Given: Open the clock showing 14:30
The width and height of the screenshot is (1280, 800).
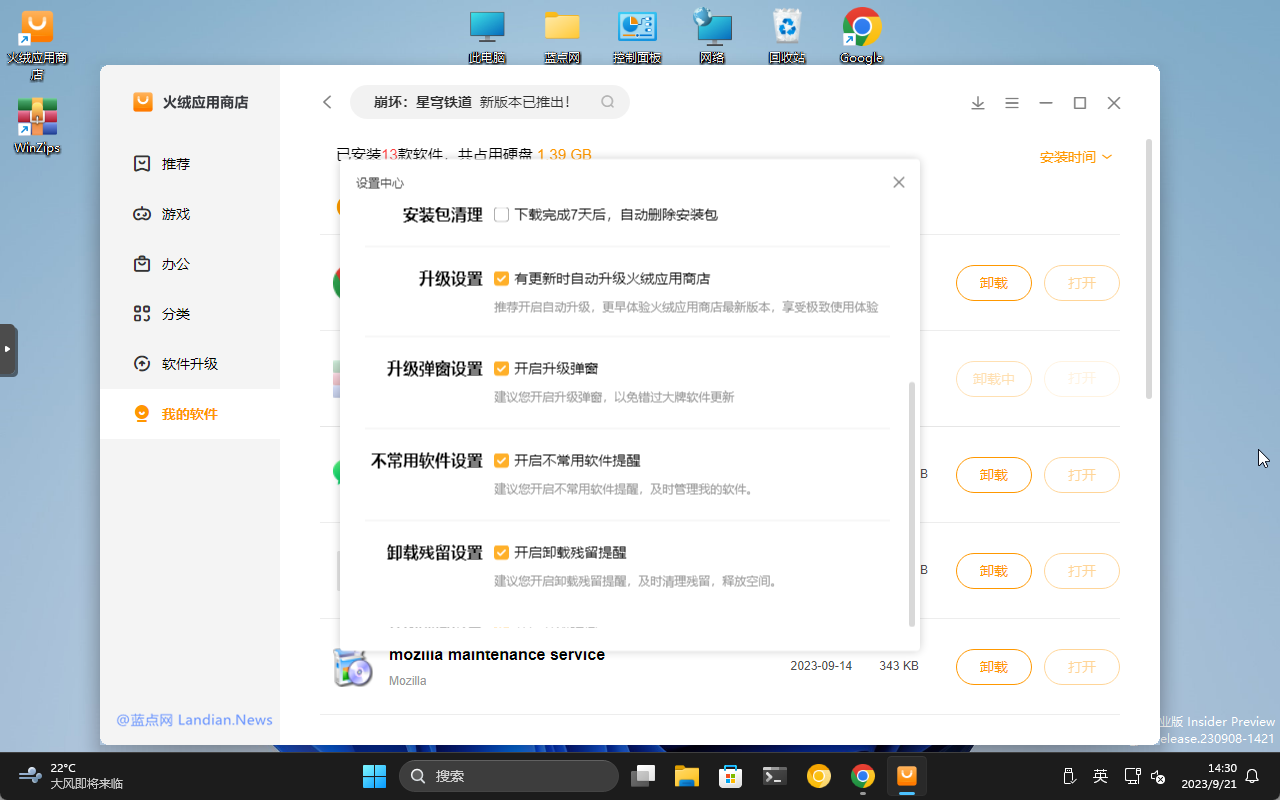Looking at the screenshot, I should 1209,776.
